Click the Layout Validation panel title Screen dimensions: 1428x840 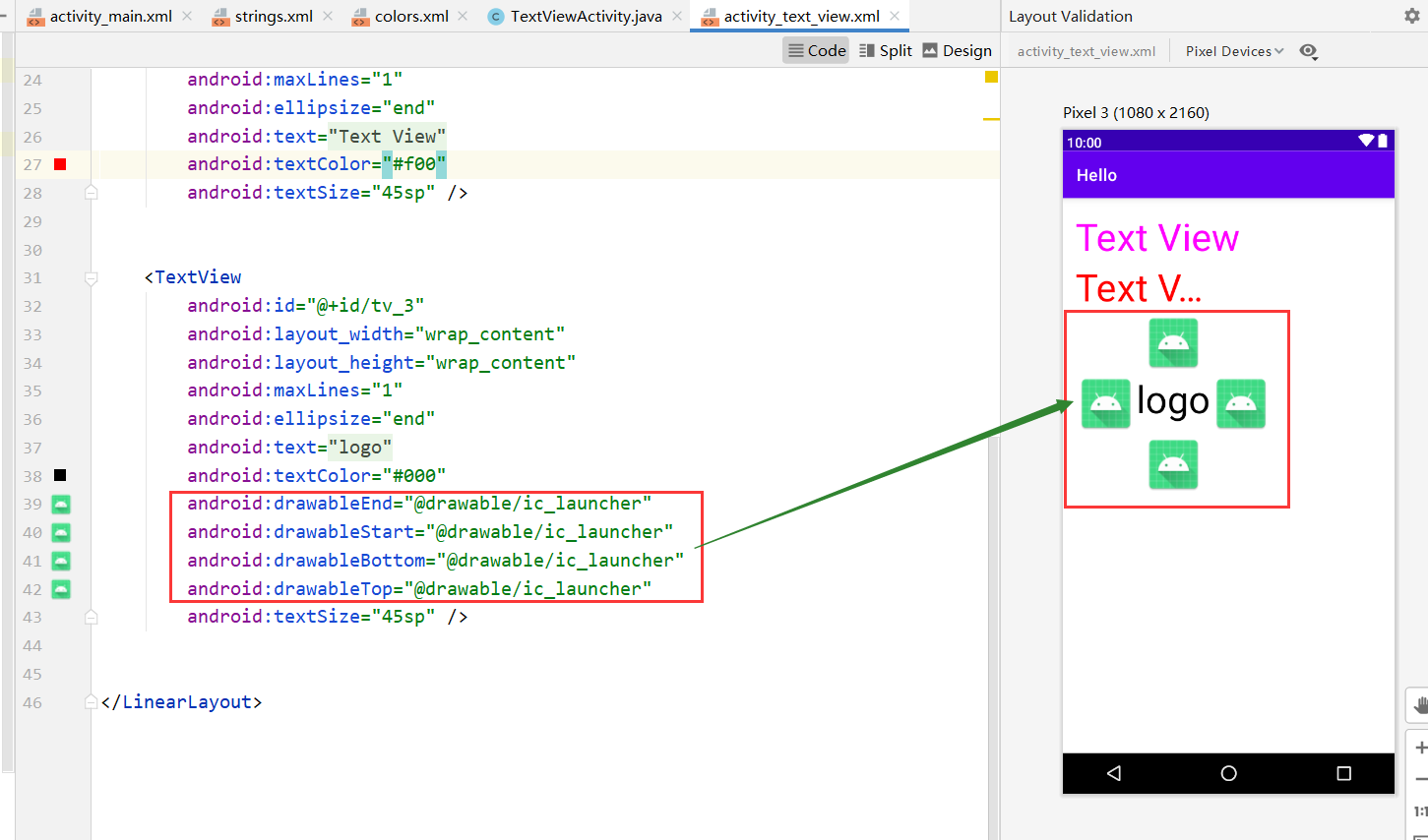[1071, 16]
